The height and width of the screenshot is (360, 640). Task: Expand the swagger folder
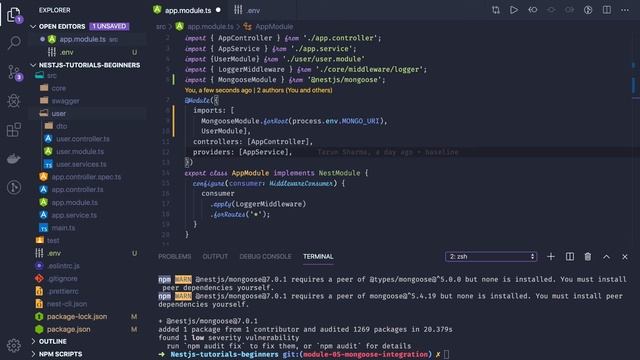[65, 101]
